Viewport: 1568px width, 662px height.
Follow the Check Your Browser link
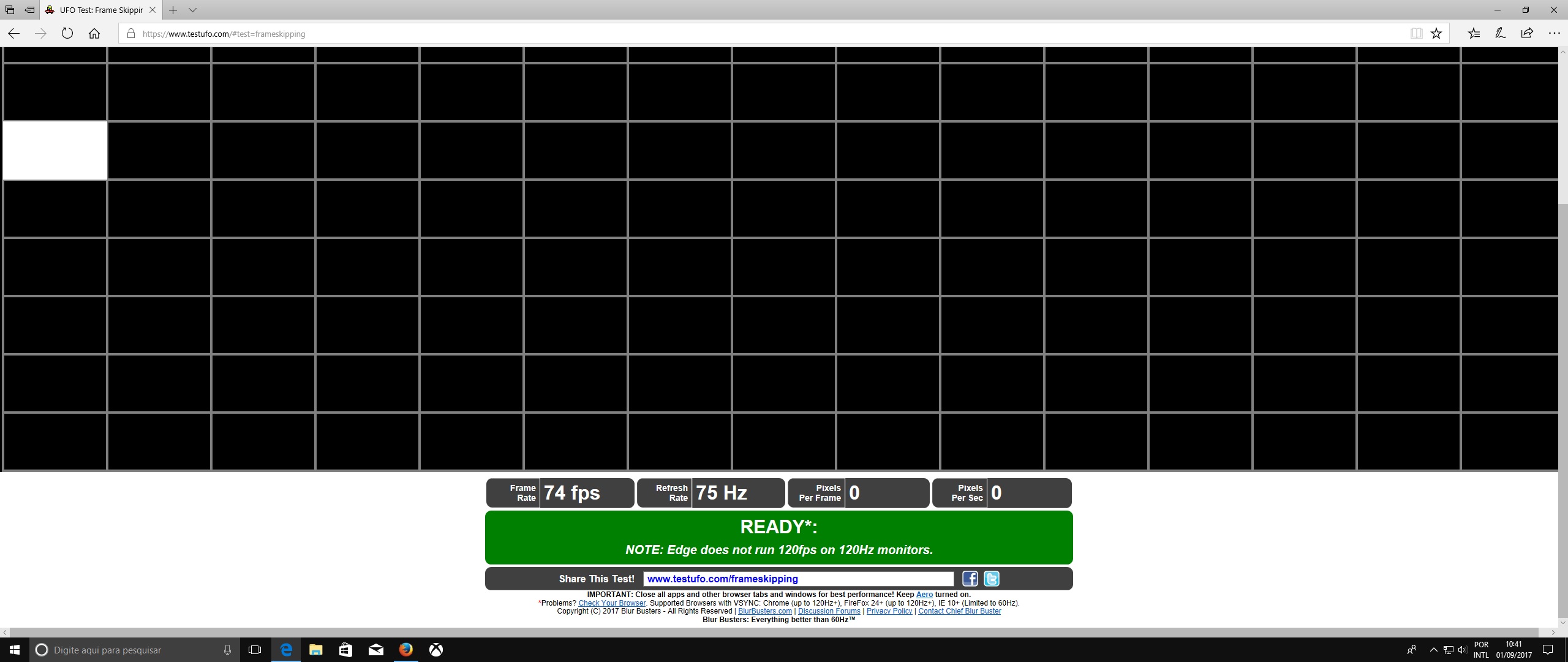coord(612,603)
